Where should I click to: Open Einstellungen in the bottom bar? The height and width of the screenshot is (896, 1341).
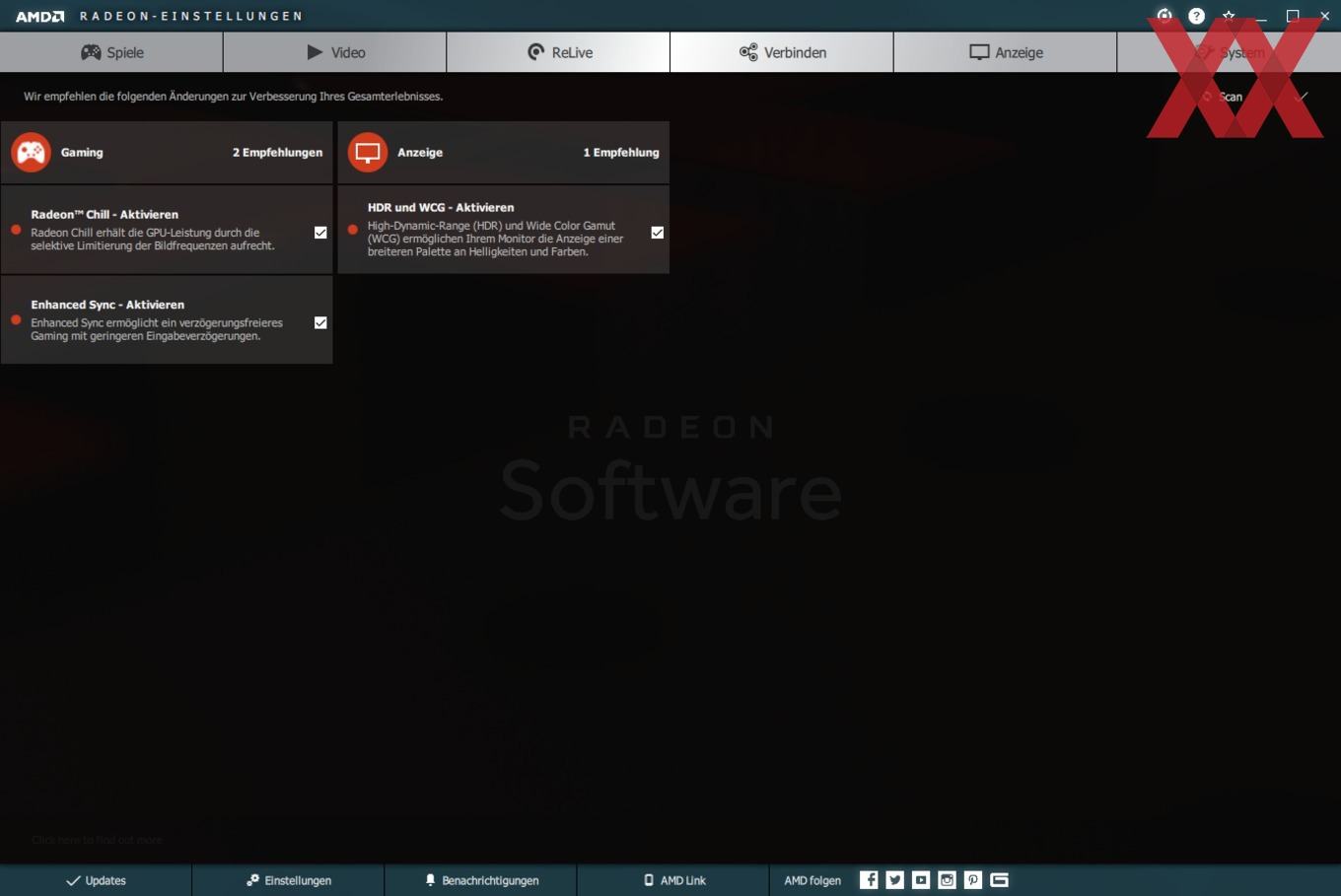(288, 880)
